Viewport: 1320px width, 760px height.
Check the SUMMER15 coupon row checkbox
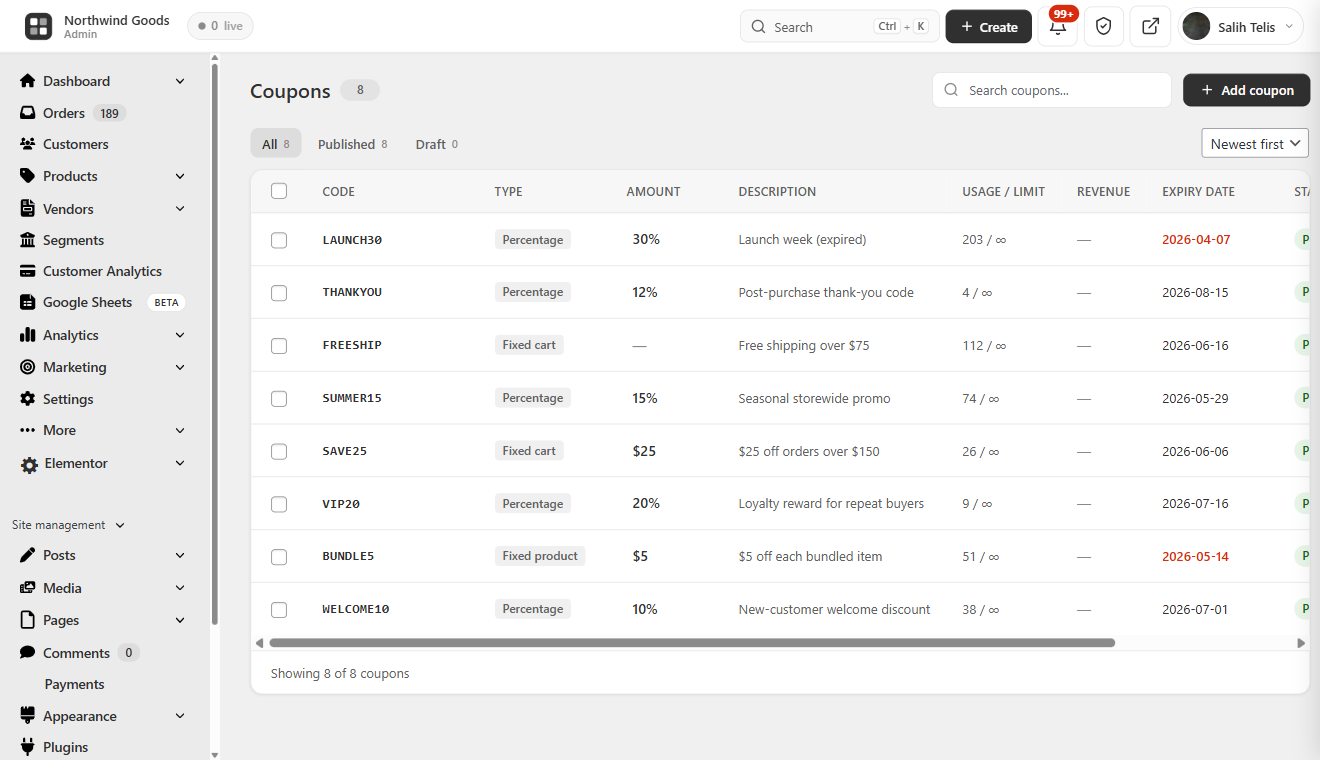point(279,399)
